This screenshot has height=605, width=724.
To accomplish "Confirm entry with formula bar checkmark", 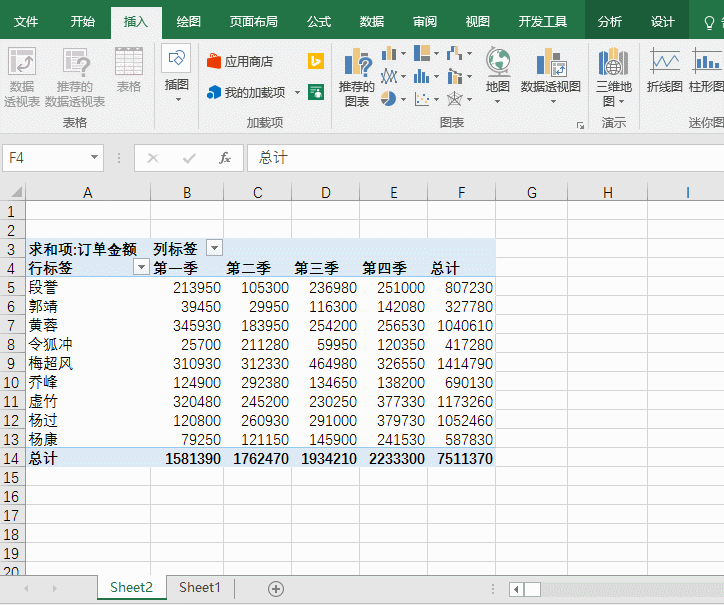I will point(189,158).
